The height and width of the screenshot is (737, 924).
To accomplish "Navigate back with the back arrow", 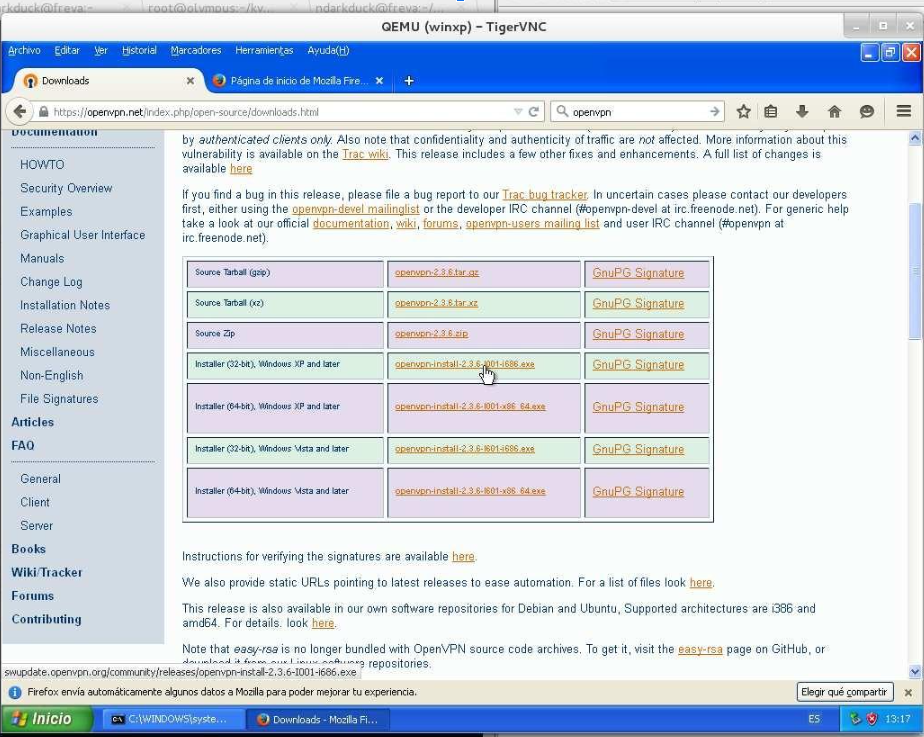I will point(21,111).
